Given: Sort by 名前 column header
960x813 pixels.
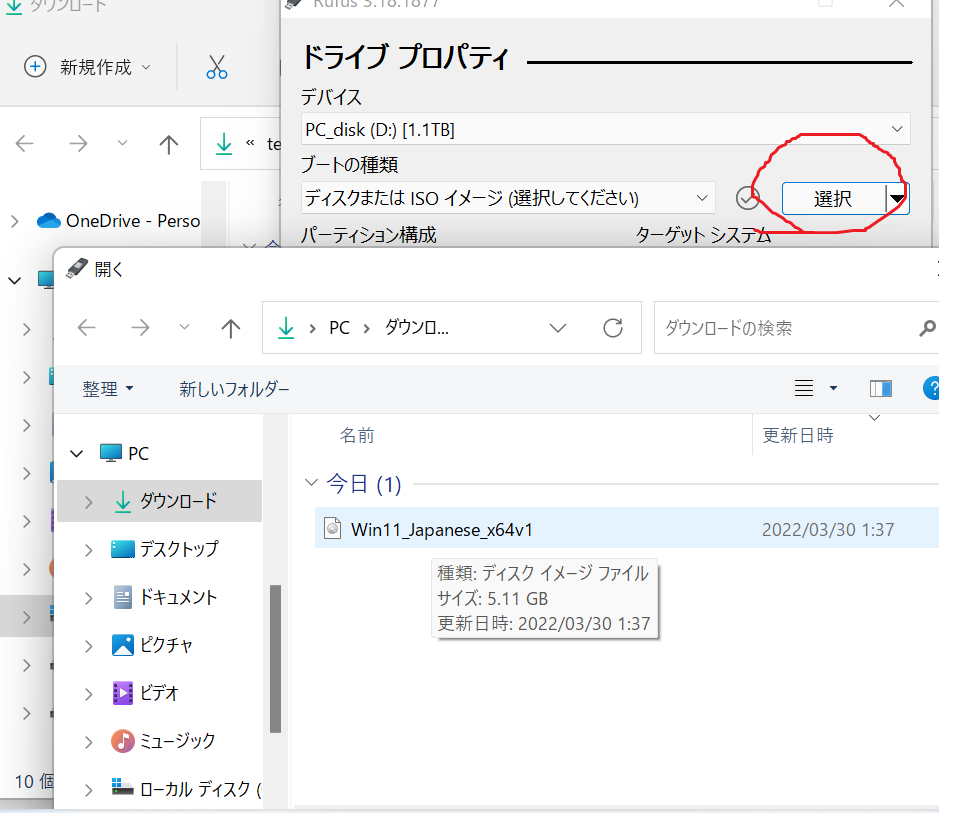Looking at the screenshot, I should (357, 435).
